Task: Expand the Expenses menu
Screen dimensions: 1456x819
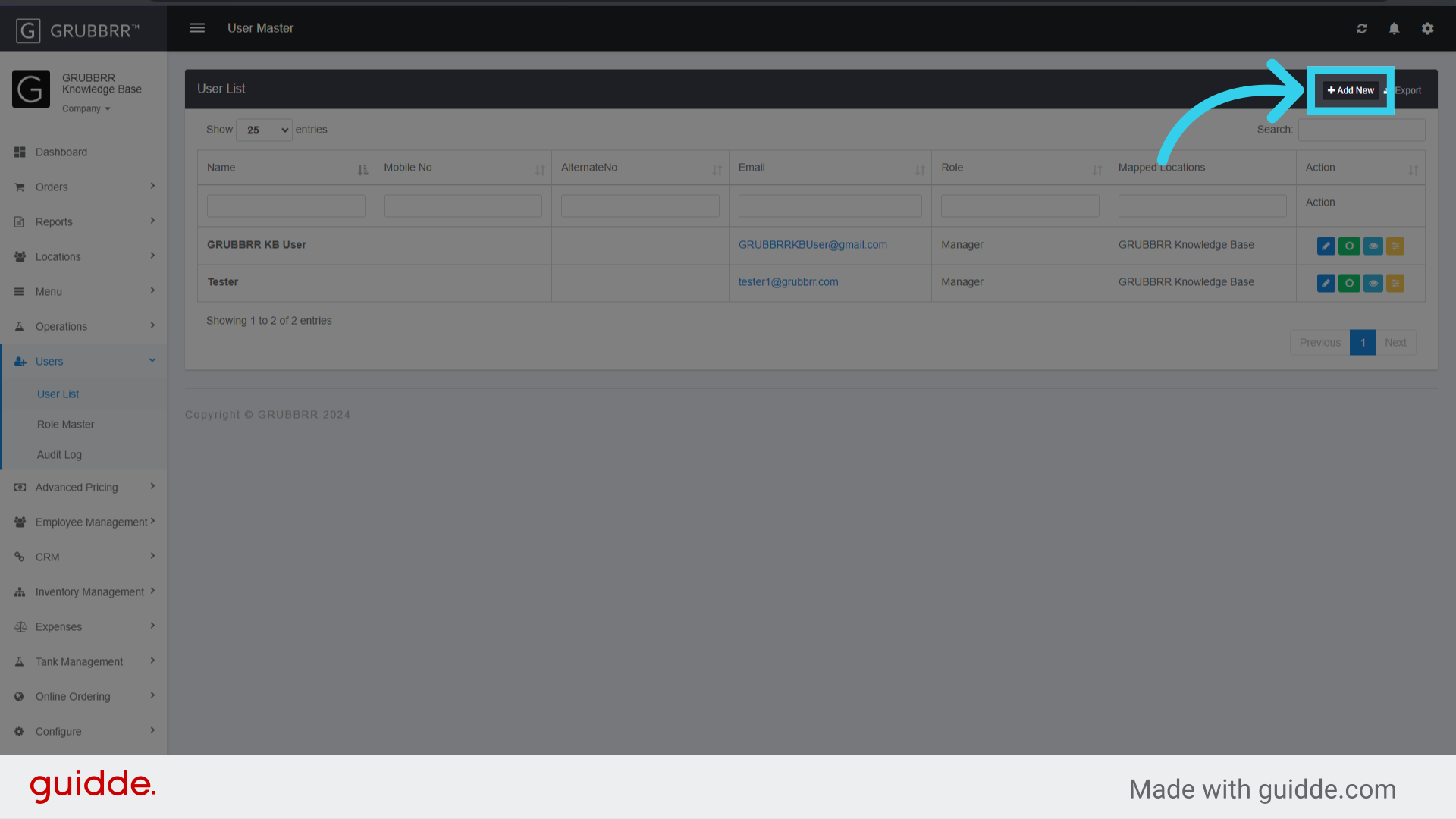Action: tap(83, 627)
